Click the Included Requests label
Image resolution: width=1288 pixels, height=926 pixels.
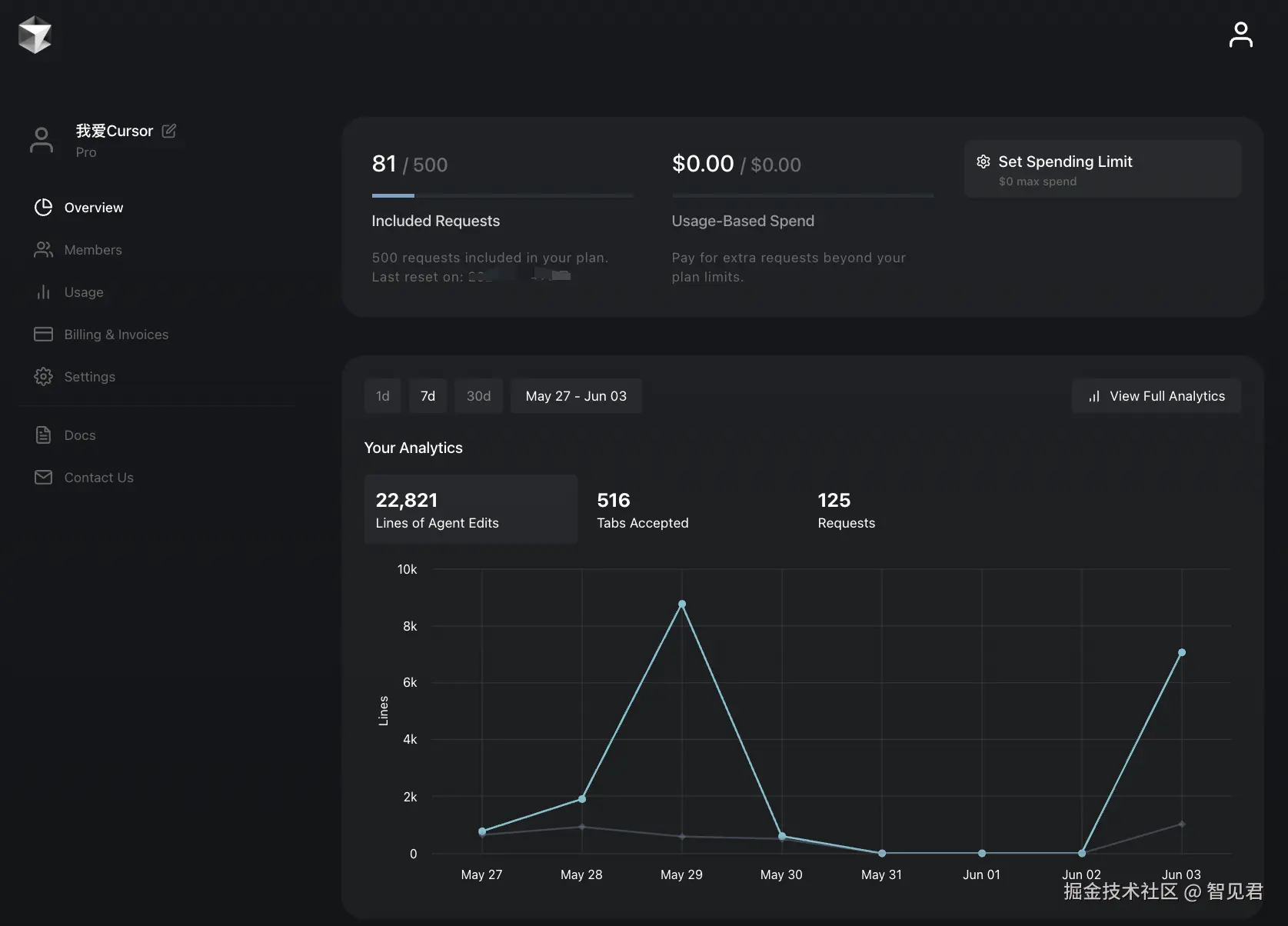coord(436,221)
